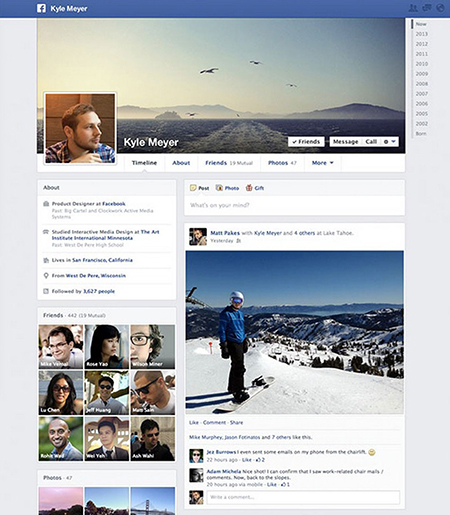The width and height of the screenshot is (450, 515).
Task: Open the Friends section header
Action: 53,315
